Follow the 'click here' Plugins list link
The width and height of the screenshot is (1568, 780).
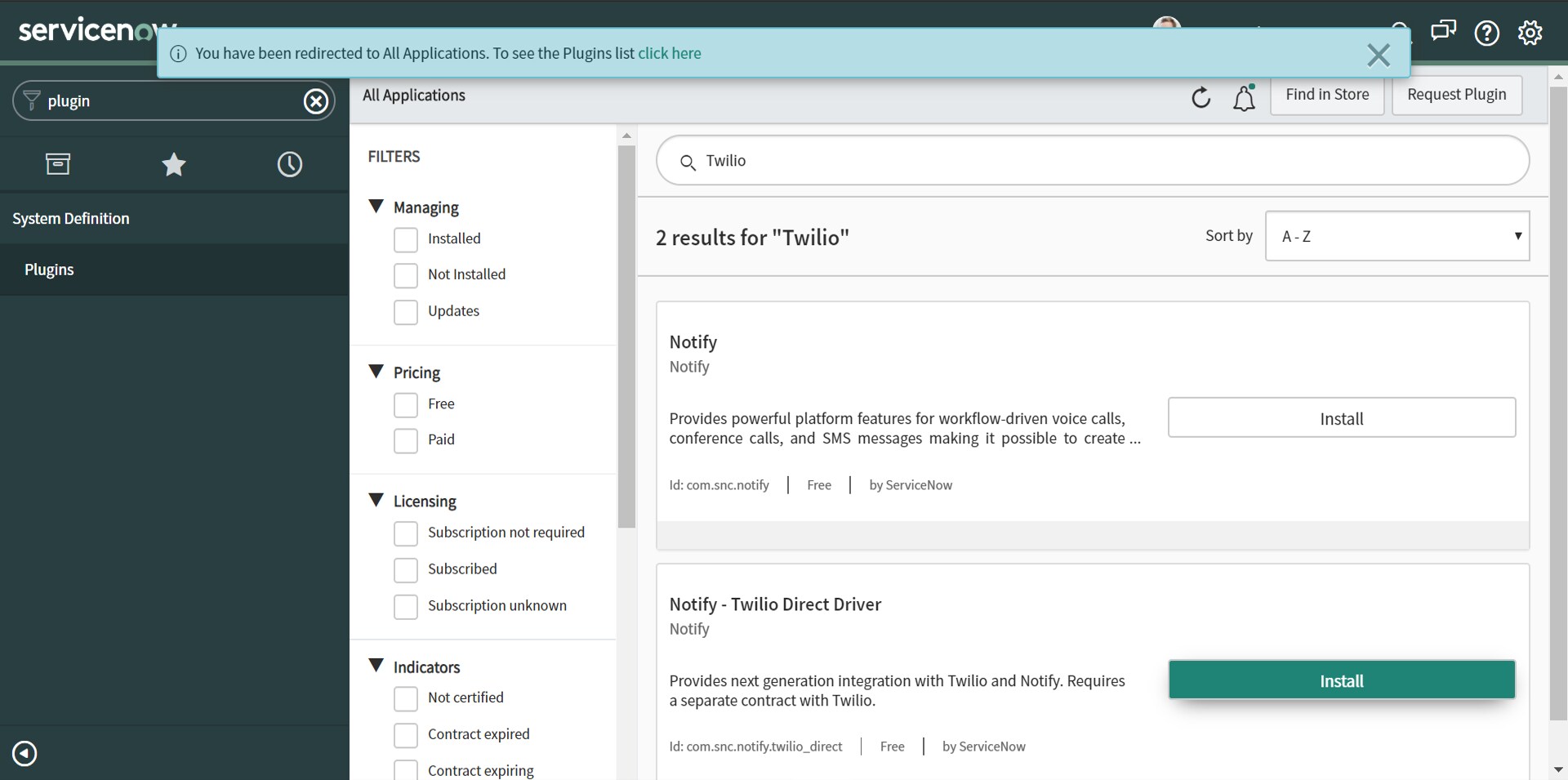[669, 53]
